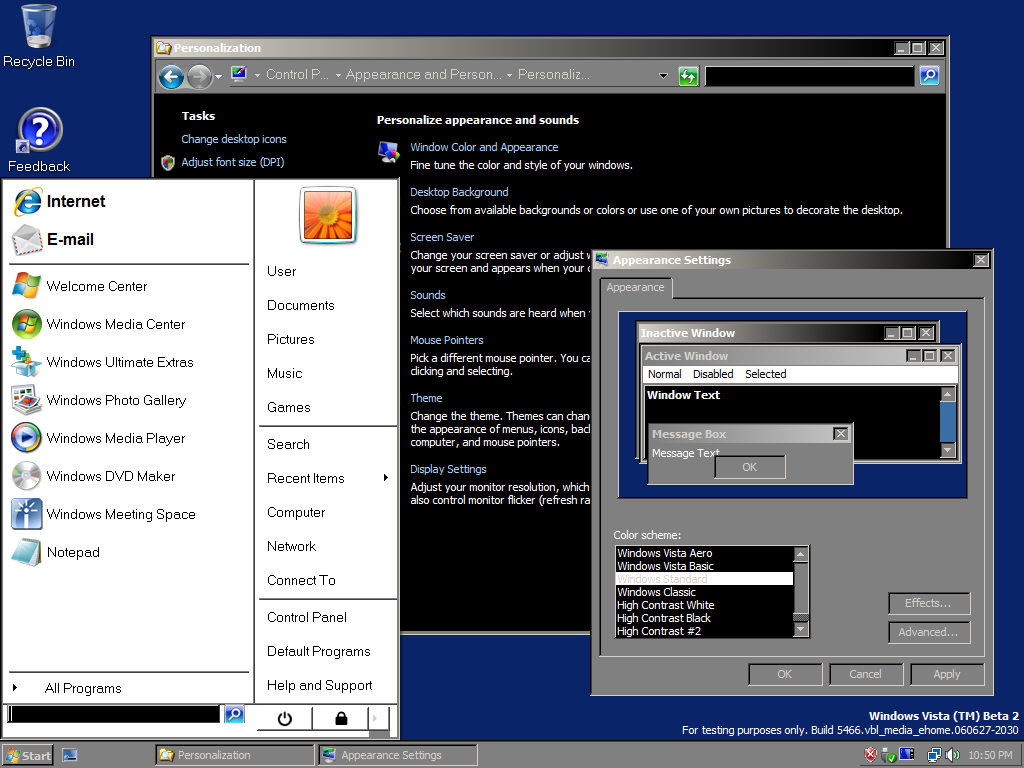The width and height of the screenshot is (1024, 768).
Task: Expand All Programs list
Action: tap(82, 688)
